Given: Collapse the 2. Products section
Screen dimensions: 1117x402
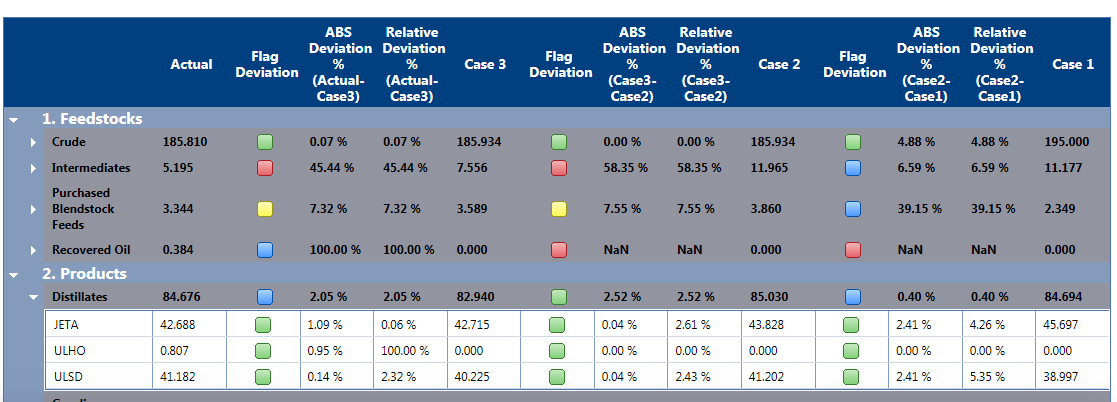Looking at the screenshot, I should pyautogui.click(x=14, y=274).
